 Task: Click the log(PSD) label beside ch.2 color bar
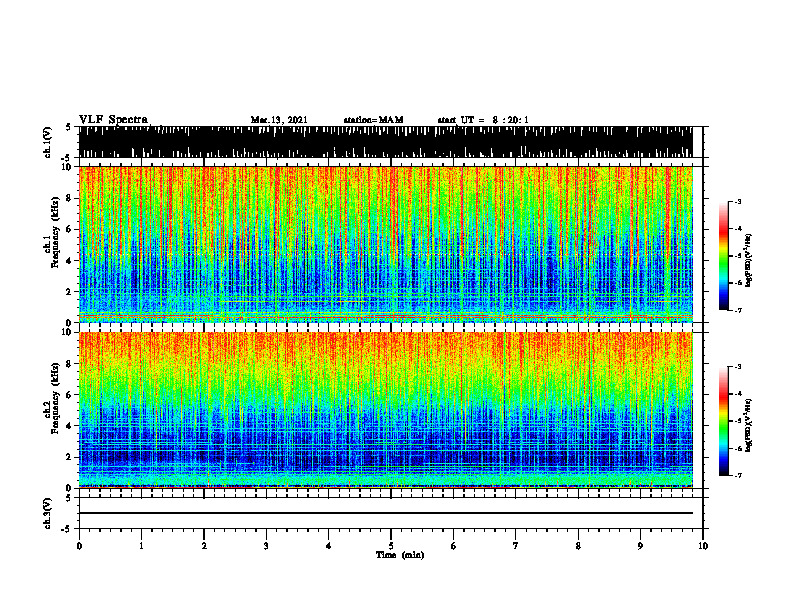[x=749, y=424]
